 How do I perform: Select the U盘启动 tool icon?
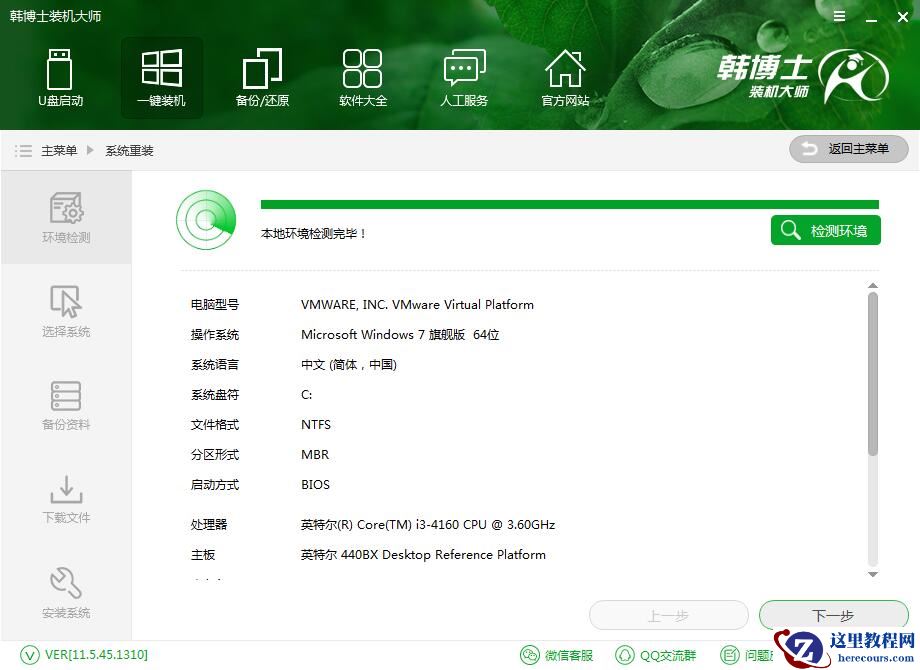click(x=61, y=77)
